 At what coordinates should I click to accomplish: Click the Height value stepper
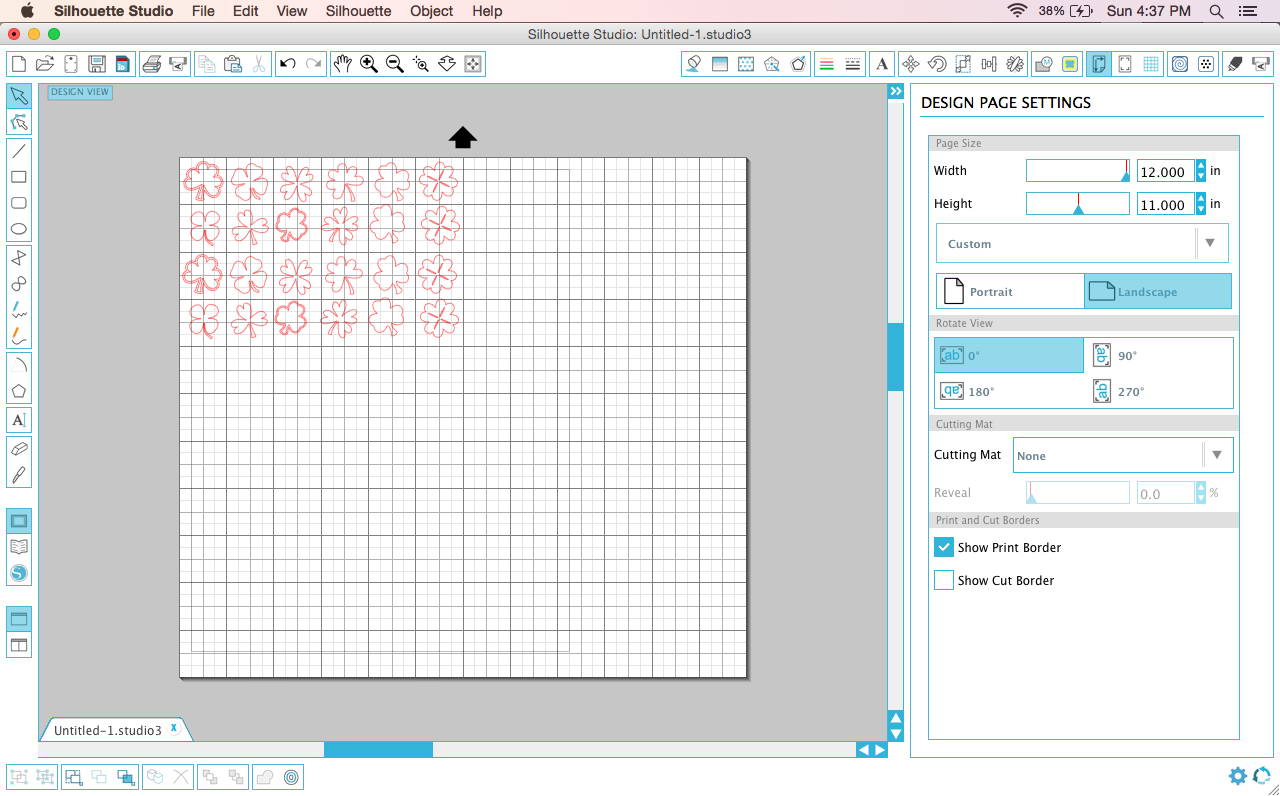coord(1201,204)
